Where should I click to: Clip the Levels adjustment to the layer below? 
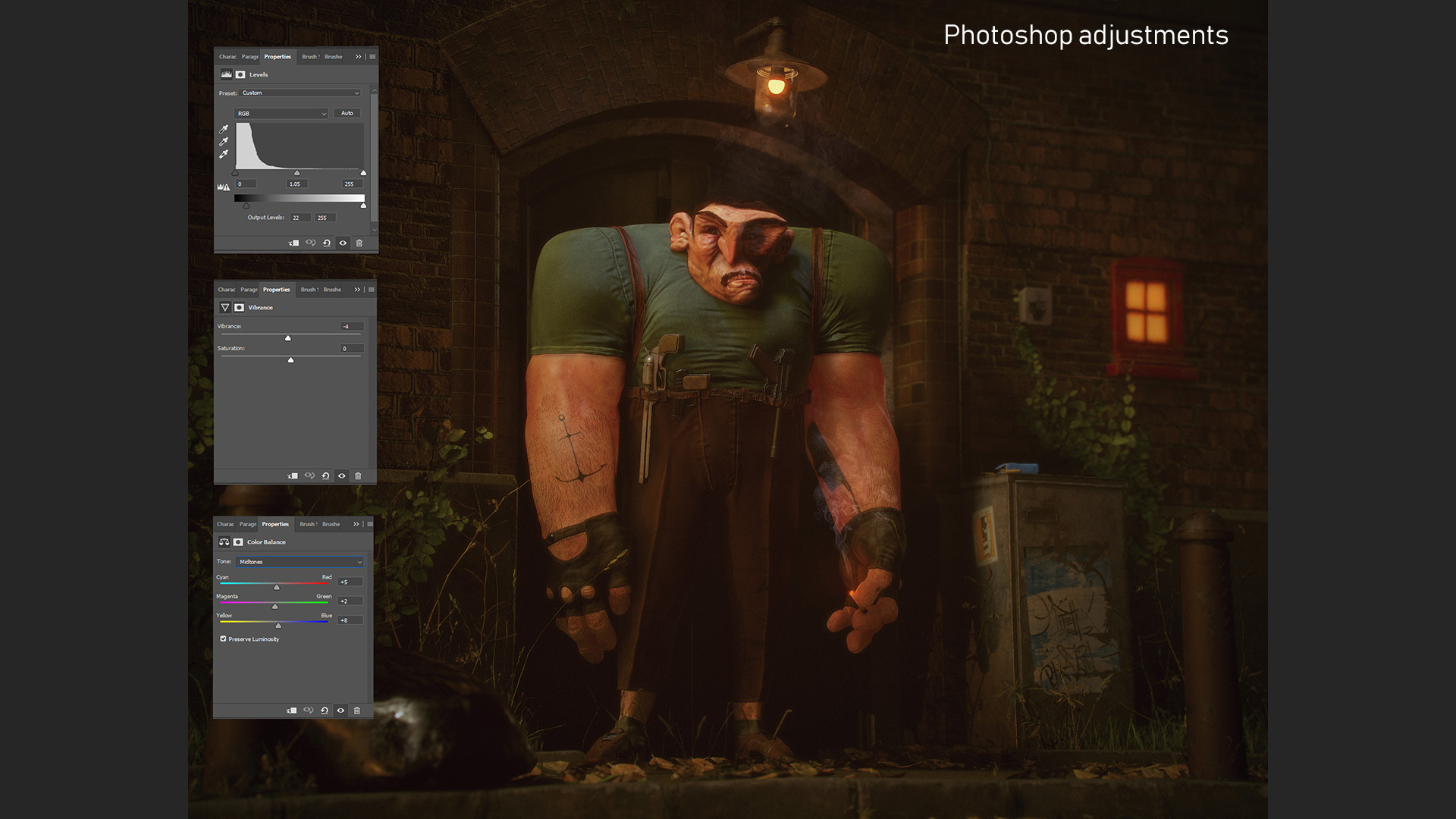point(293,243)
